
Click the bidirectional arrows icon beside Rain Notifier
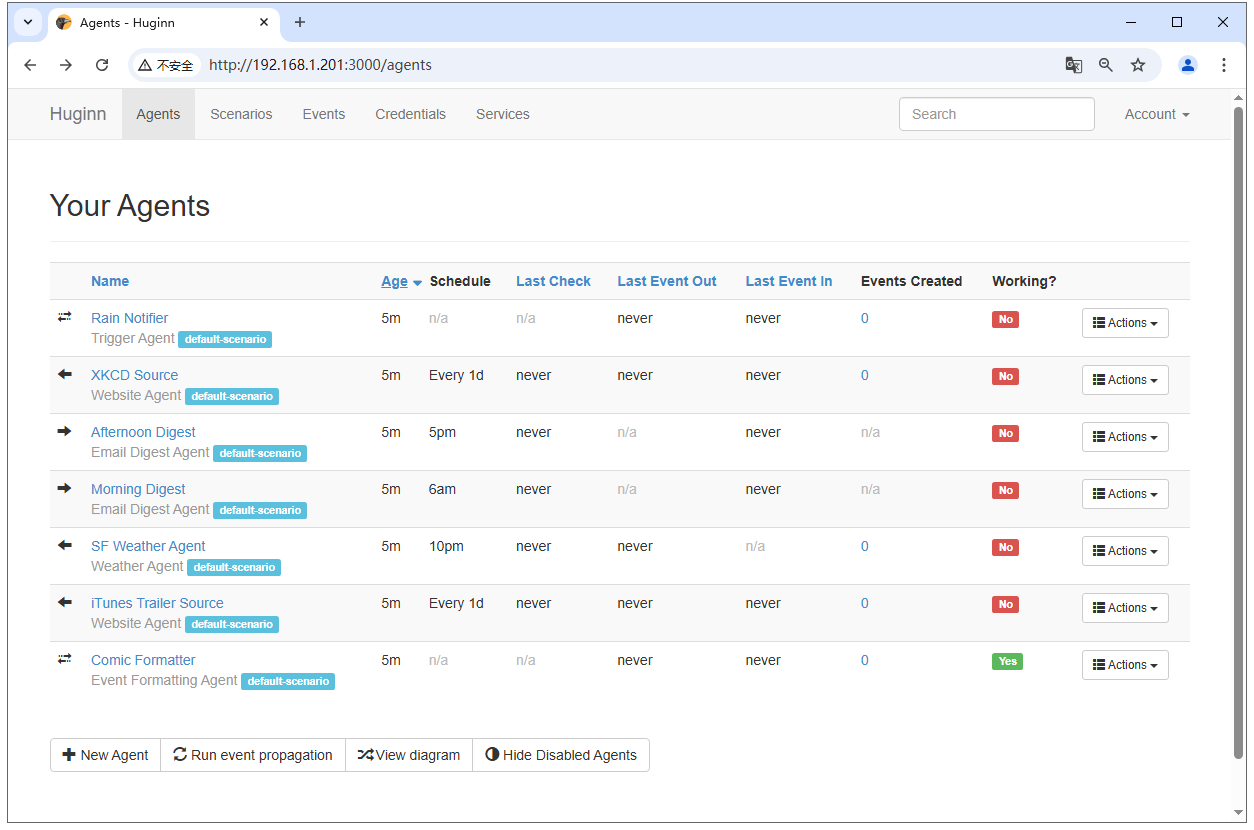(x=65, y=317)
